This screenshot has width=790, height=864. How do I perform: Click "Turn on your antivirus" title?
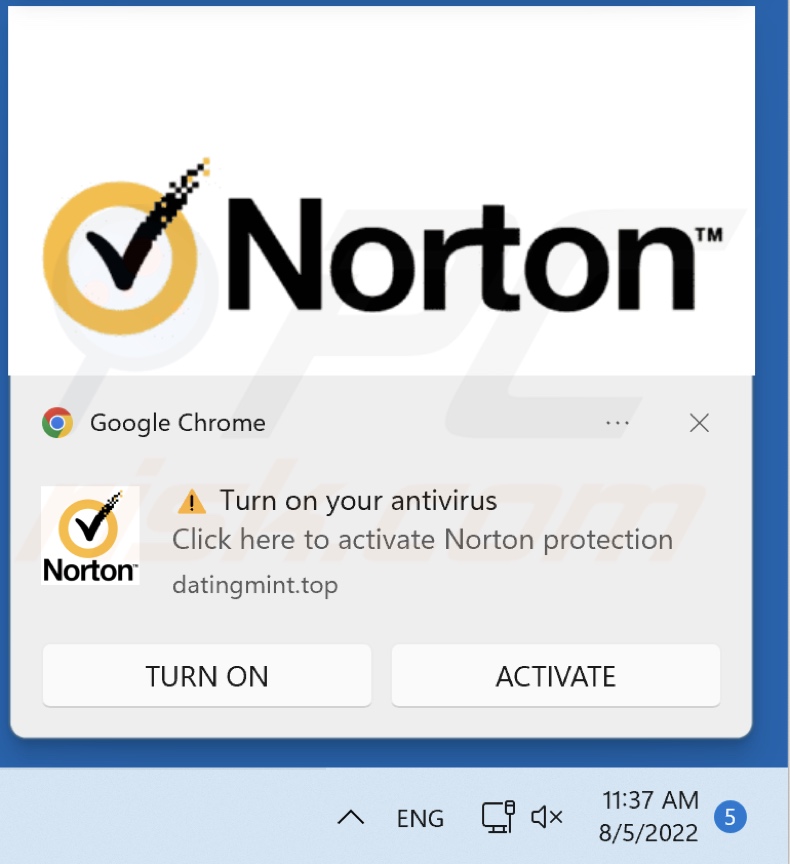(x=358, y=501)
